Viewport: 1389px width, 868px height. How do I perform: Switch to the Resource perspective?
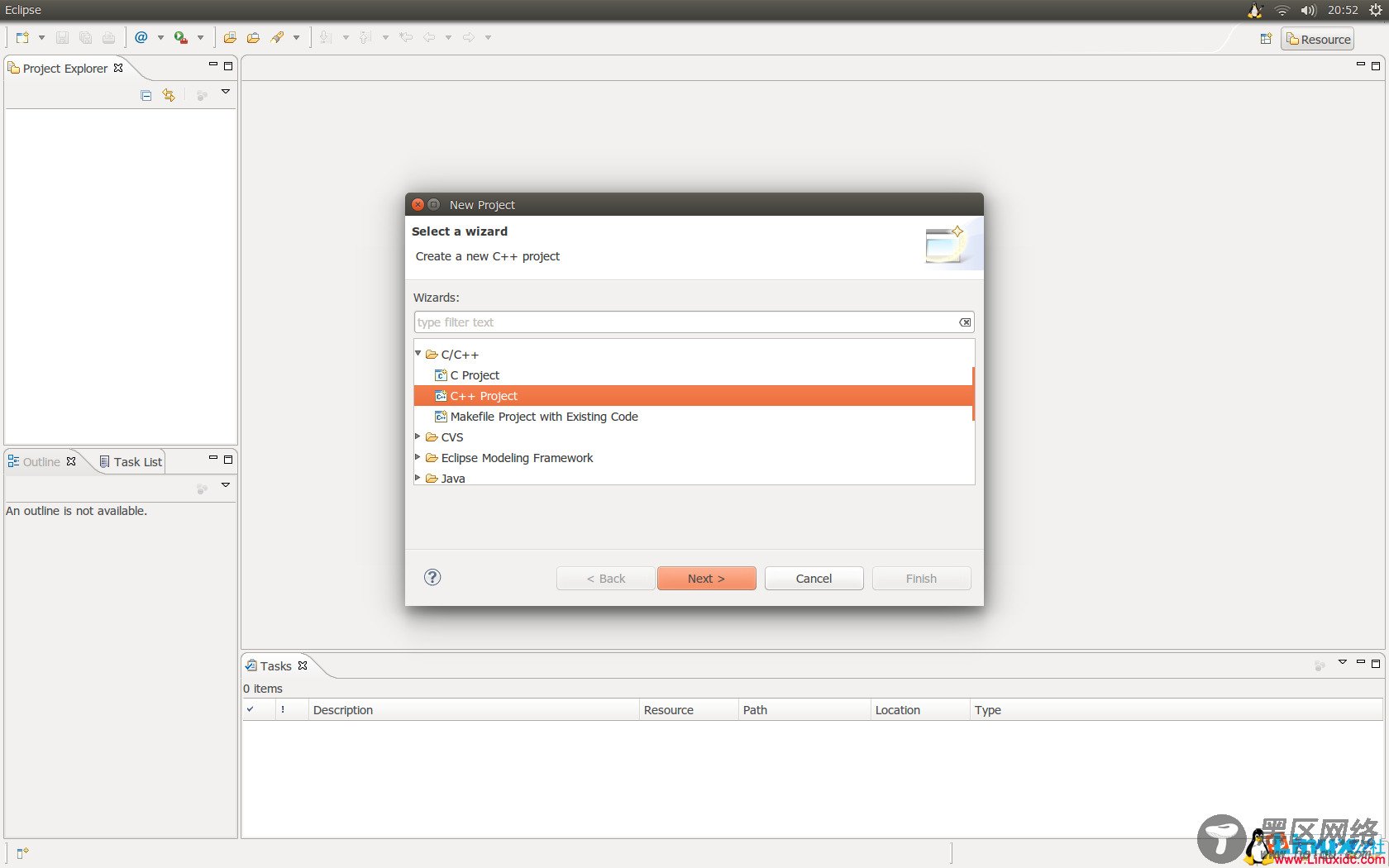click(1318, 39)
